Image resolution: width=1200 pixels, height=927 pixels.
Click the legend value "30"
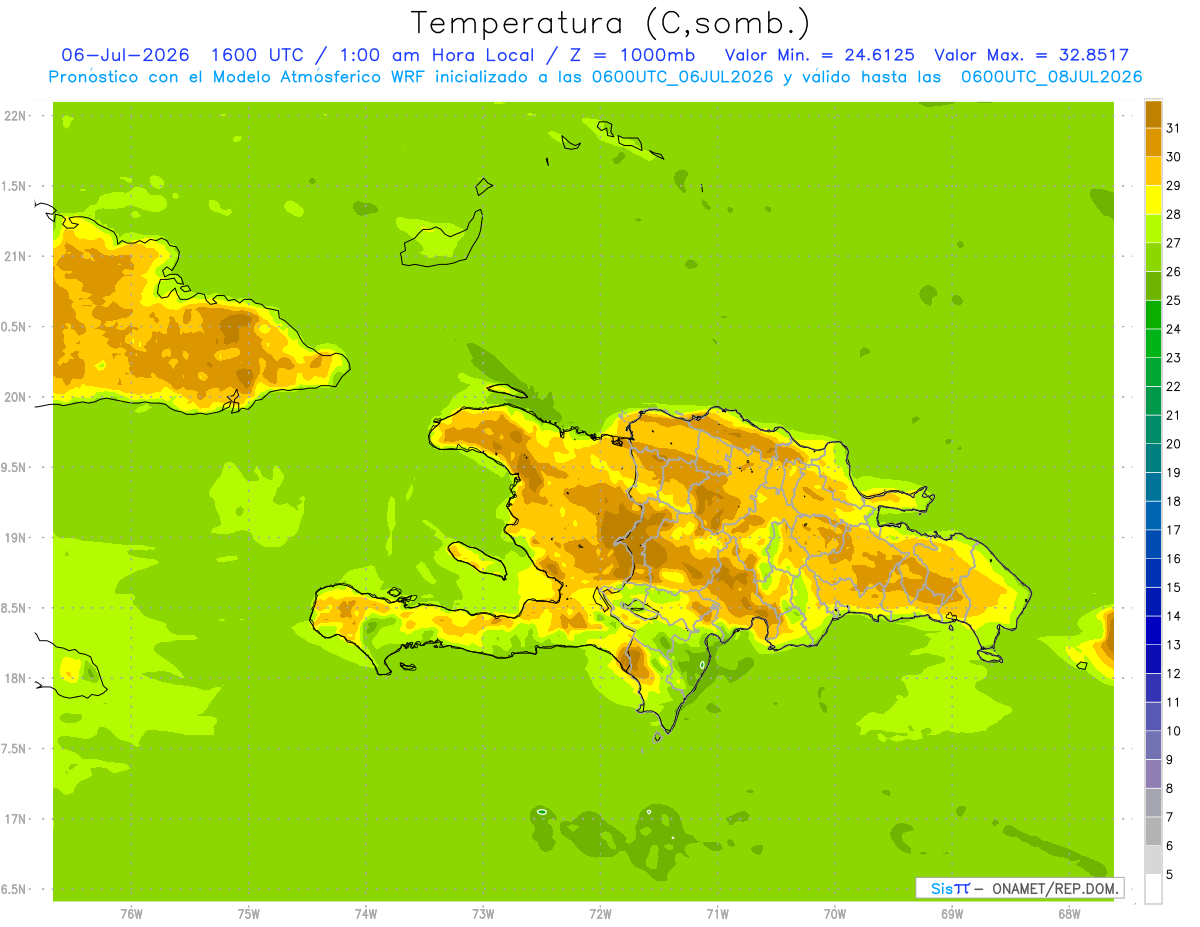click(x=1173, y=156)
